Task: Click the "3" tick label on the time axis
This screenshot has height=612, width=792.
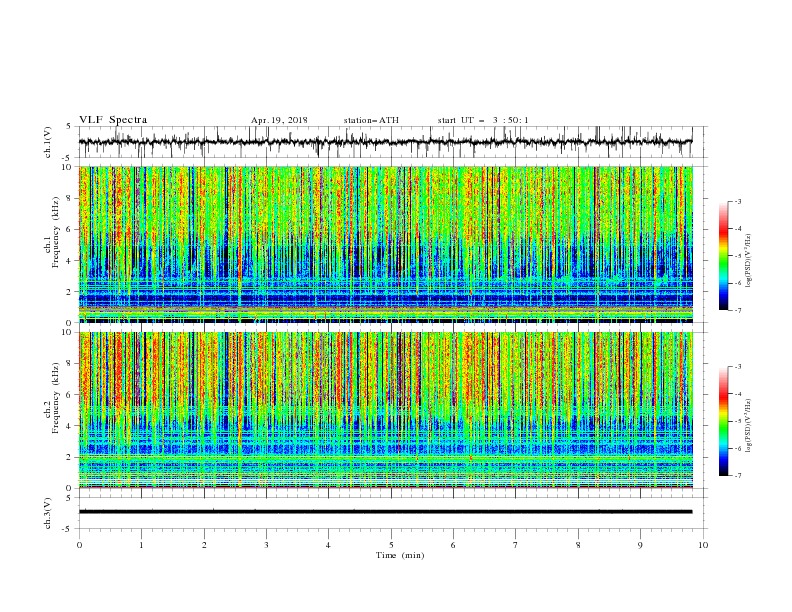Action: tap(266, 545)
